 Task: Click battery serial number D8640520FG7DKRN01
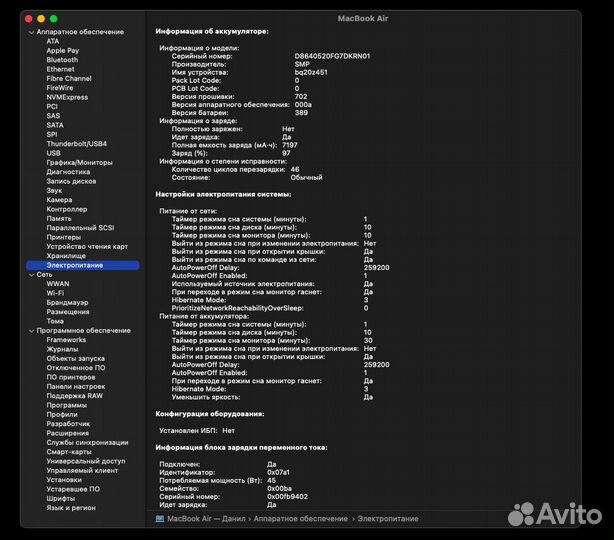point(332,56)
